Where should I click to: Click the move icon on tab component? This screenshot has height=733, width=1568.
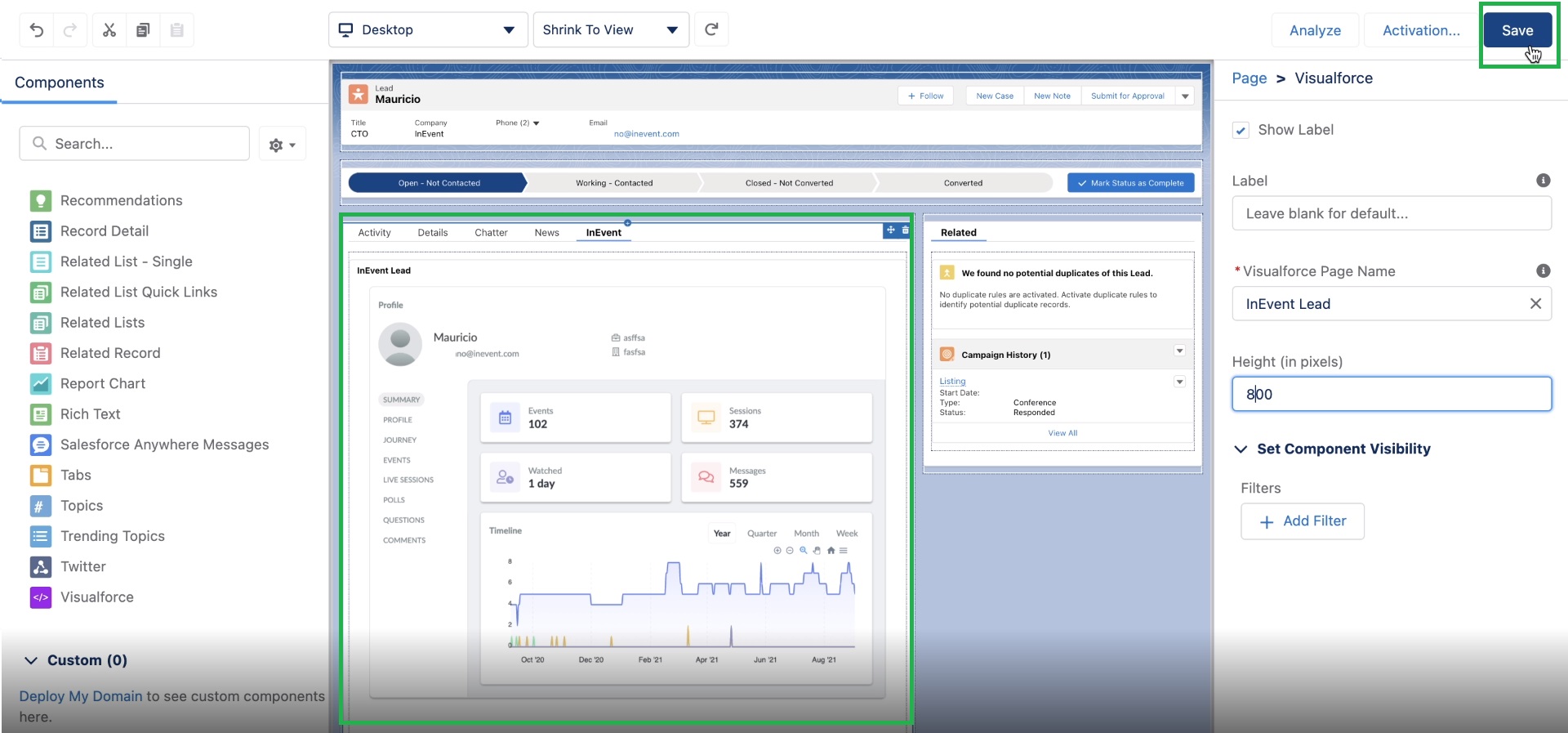891,230
